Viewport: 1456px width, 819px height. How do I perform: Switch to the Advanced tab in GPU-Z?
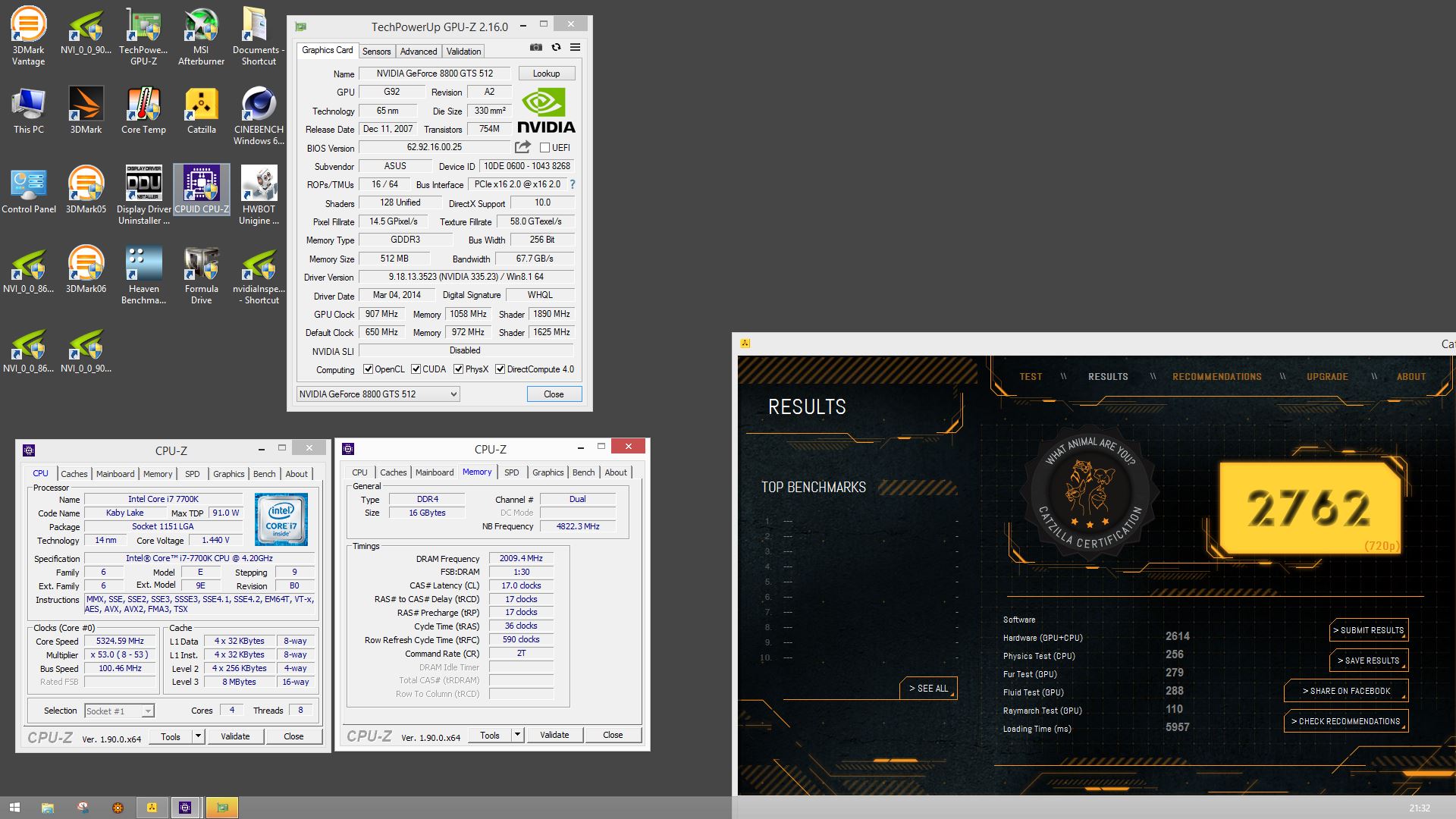click(419, 51)
